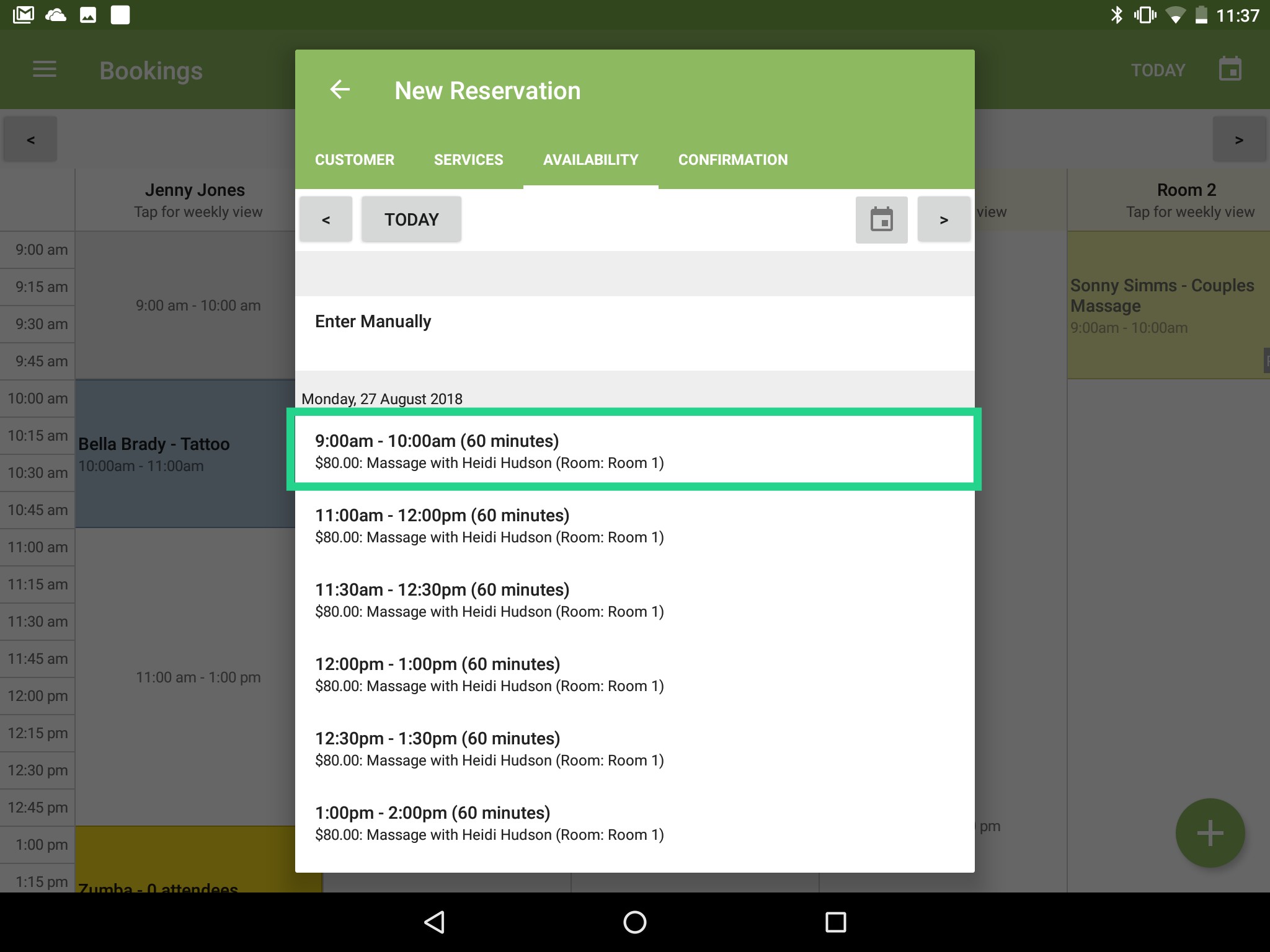
Task: Select the 11:00am - 12:00pm time slot
Action: tap(633, 525)
